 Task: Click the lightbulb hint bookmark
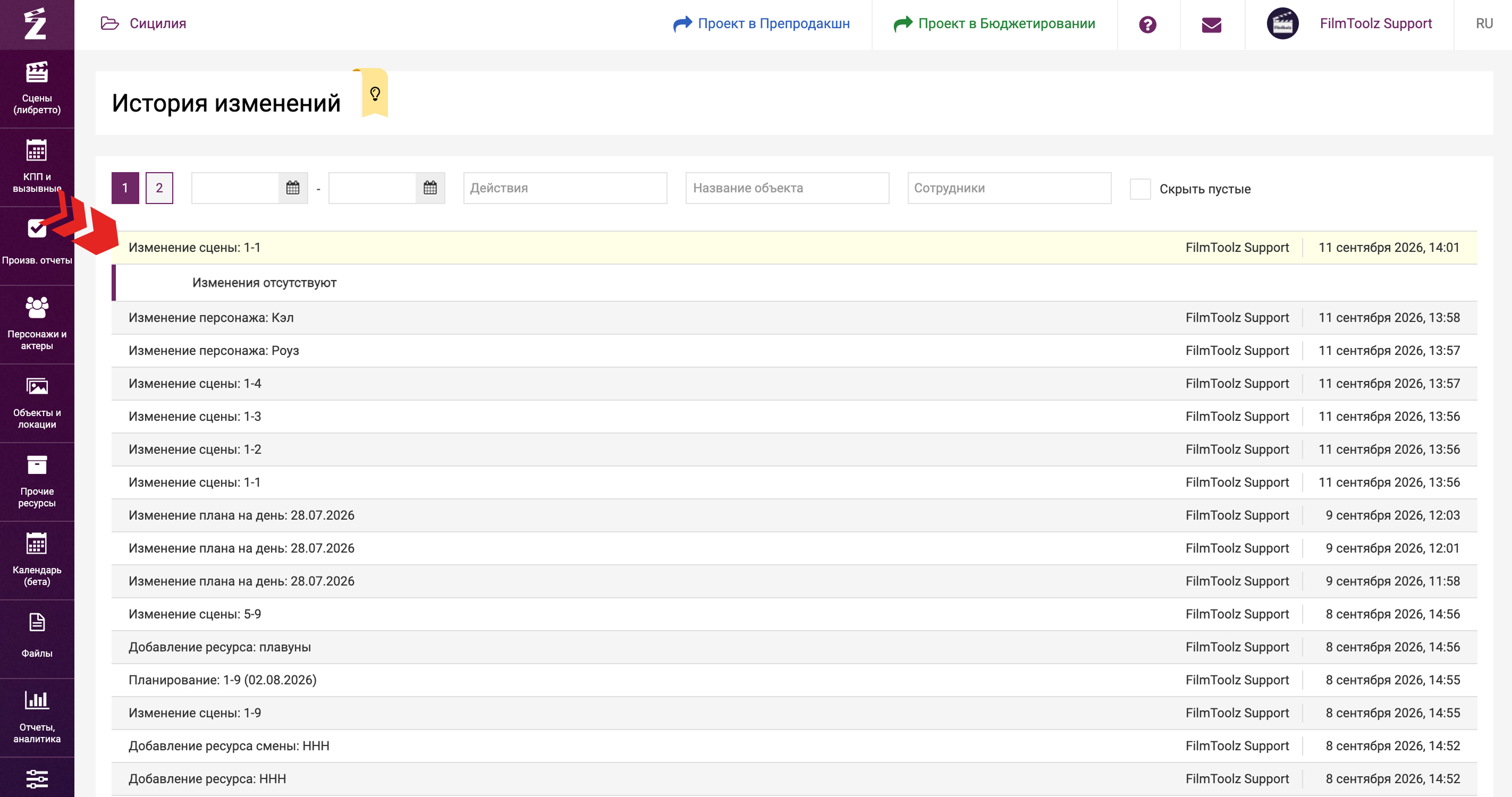pos(375,94)
